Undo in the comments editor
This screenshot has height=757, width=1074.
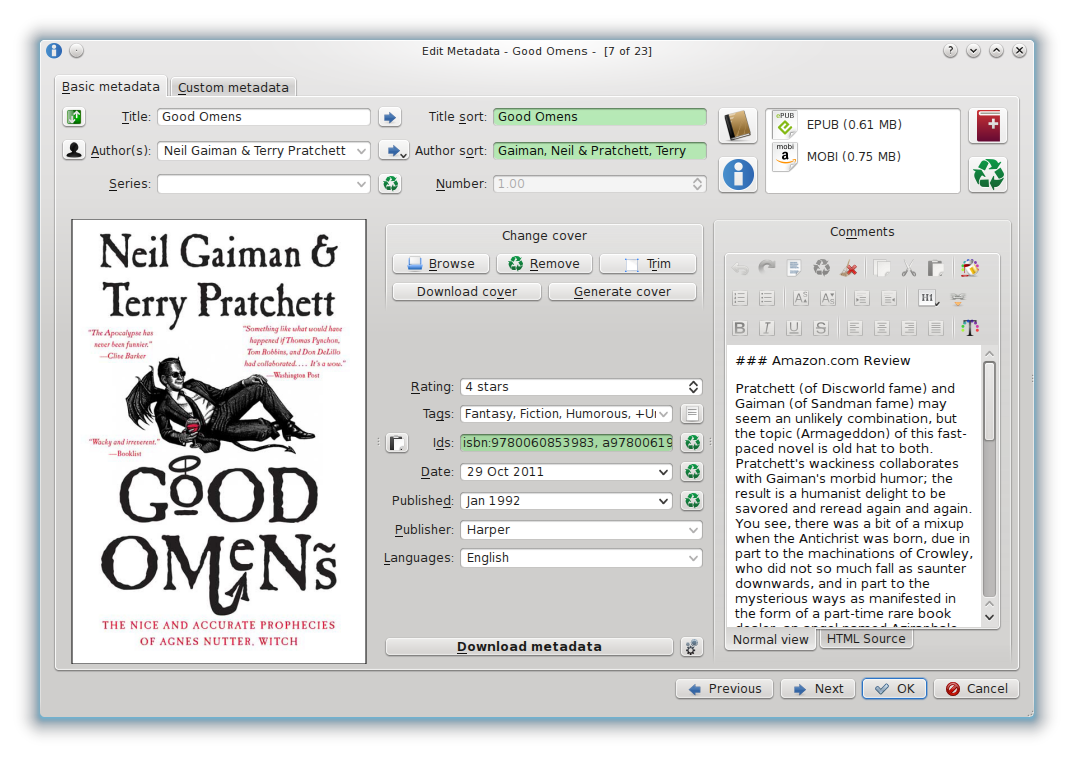[x=740, y=269]
